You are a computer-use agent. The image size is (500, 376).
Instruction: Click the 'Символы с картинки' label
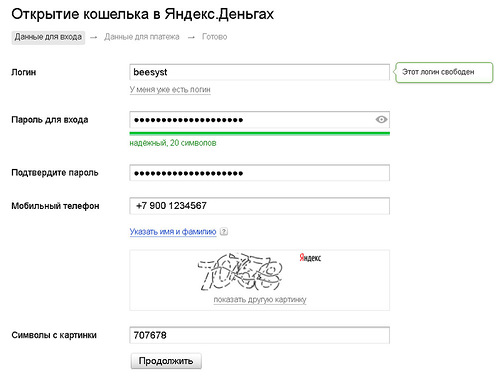coord(54,335)
